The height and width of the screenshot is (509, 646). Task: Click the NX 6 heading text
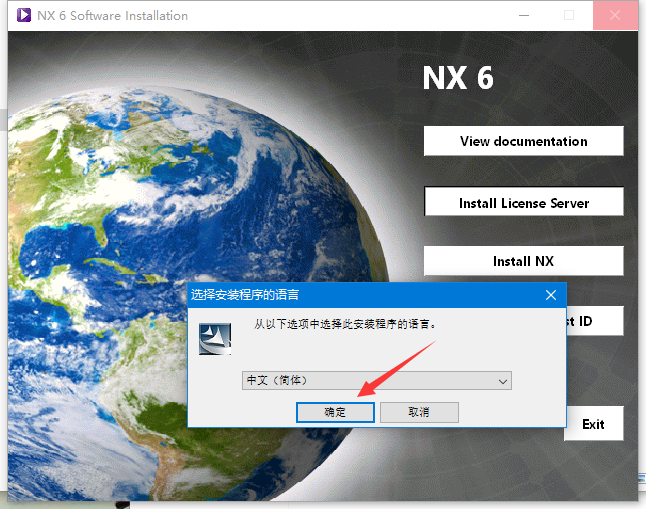[458, 77]
